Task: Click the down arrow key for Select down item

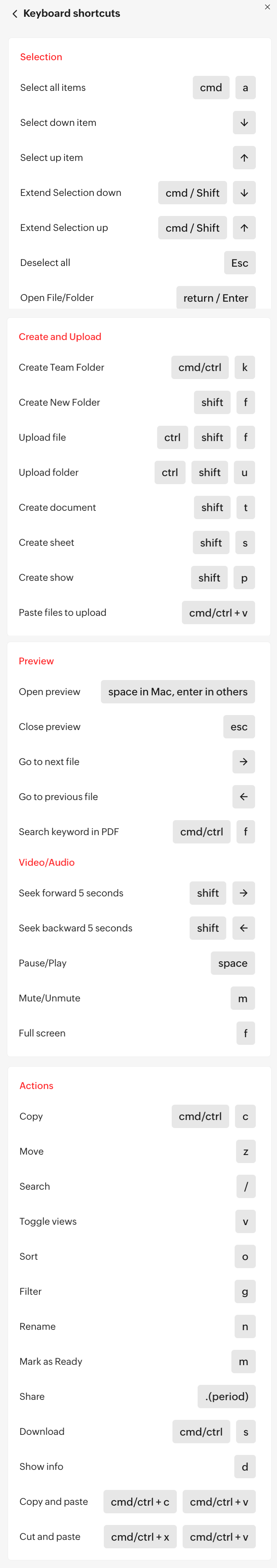Action: pyautogui.click(x=244, y=122)
